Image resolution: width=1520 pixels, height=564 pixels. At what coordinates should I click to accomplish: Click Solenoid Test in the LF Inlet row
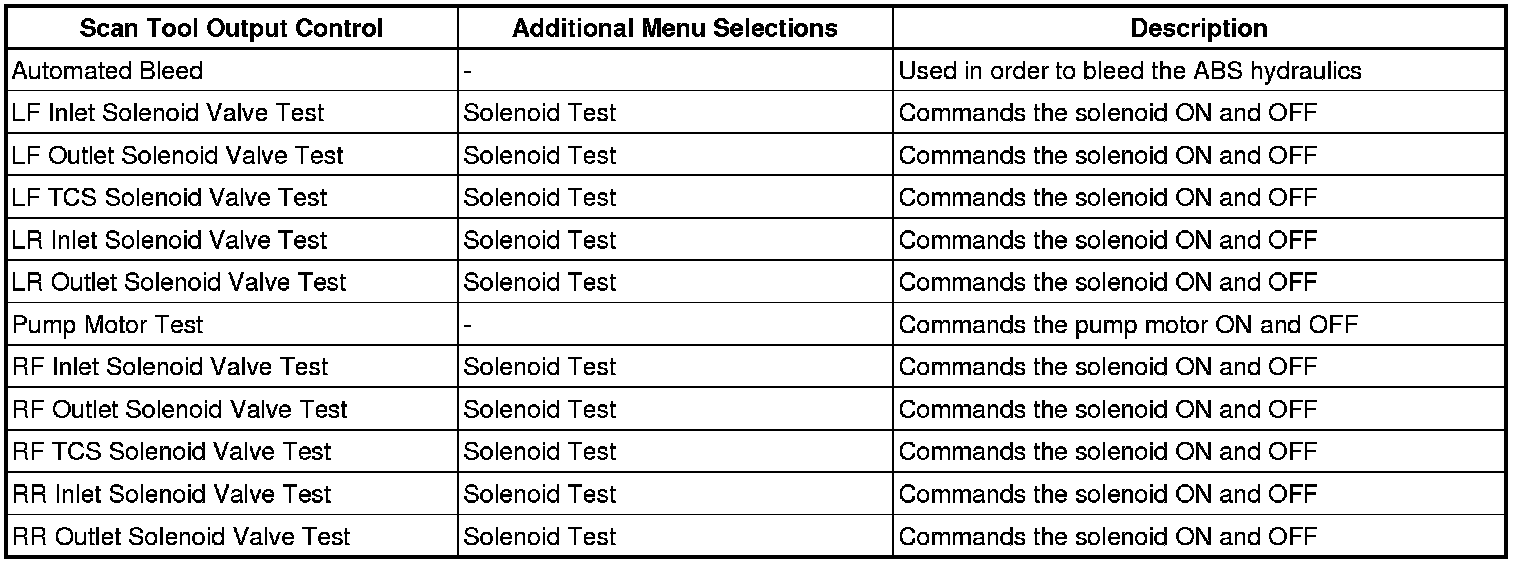[x=540, y=113]
